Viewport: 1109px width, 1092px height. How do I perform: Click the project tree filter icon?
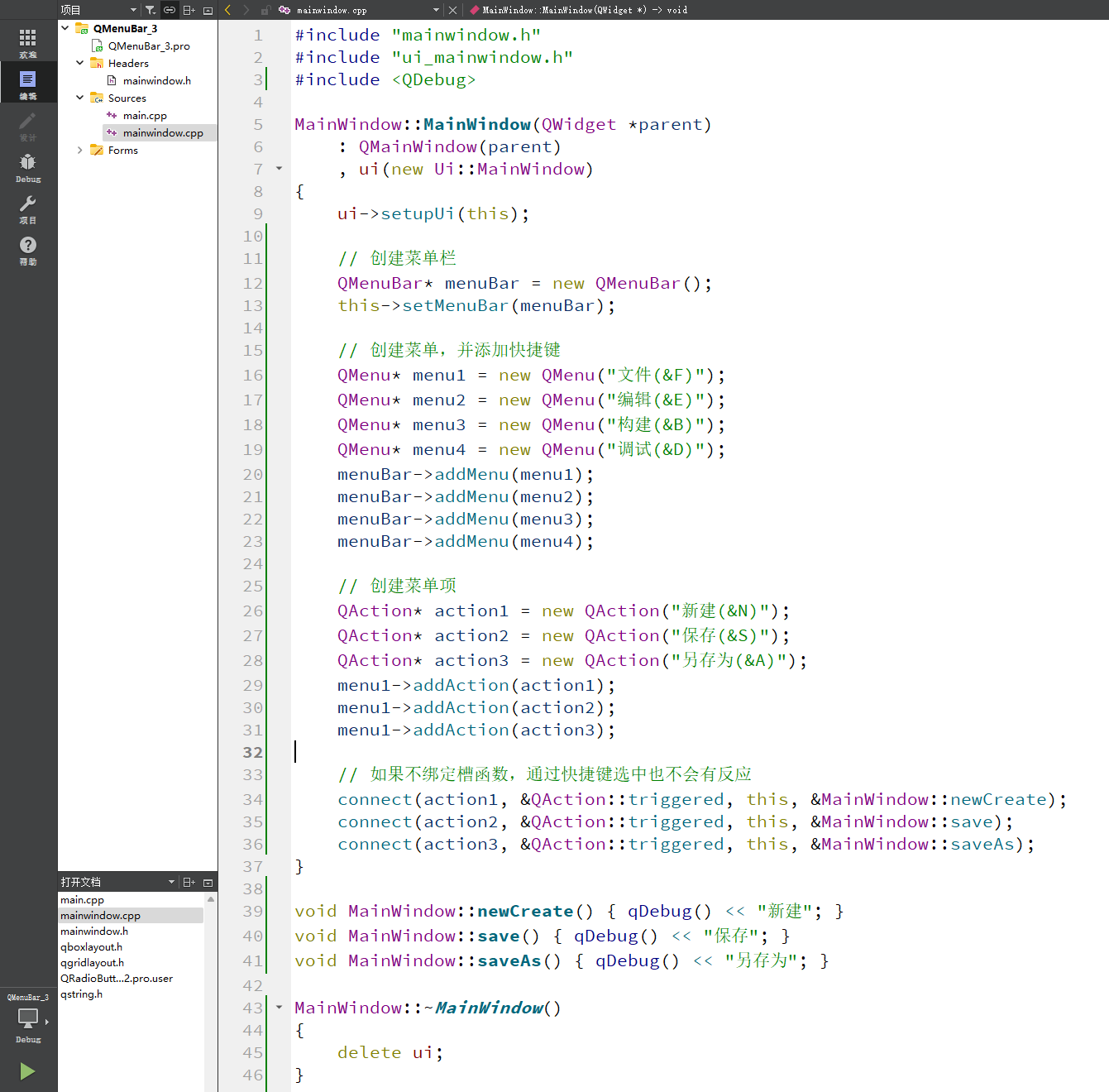151,10
